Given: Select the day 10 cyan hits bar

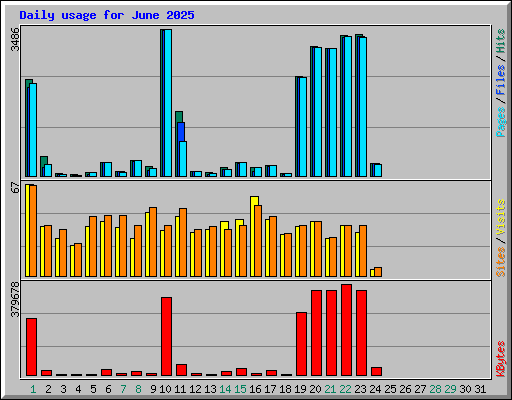Looking at the screenshot, I should 168,103.
